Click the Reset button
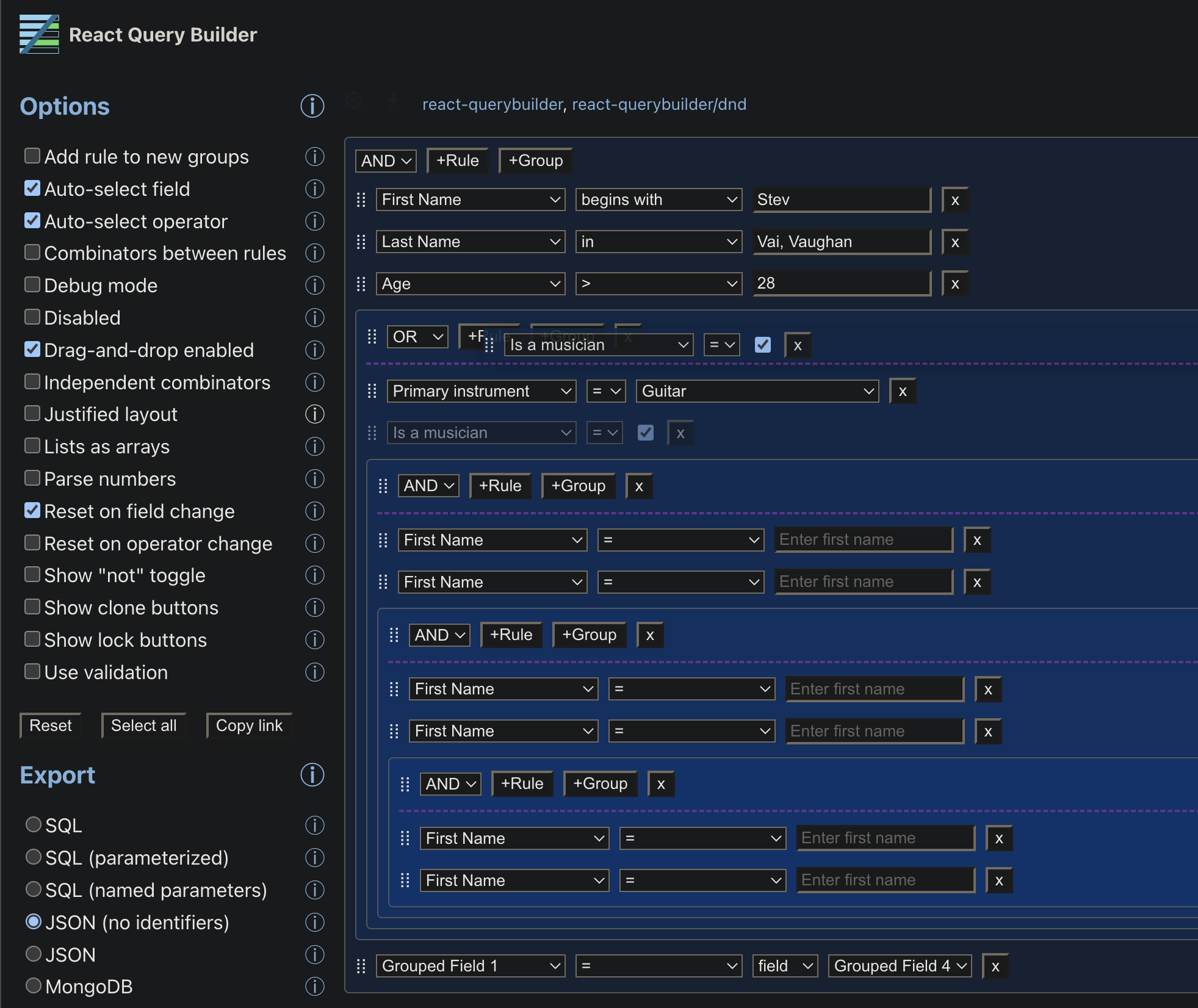The height and width of the screenshot is (1008, 1198). 50,725
